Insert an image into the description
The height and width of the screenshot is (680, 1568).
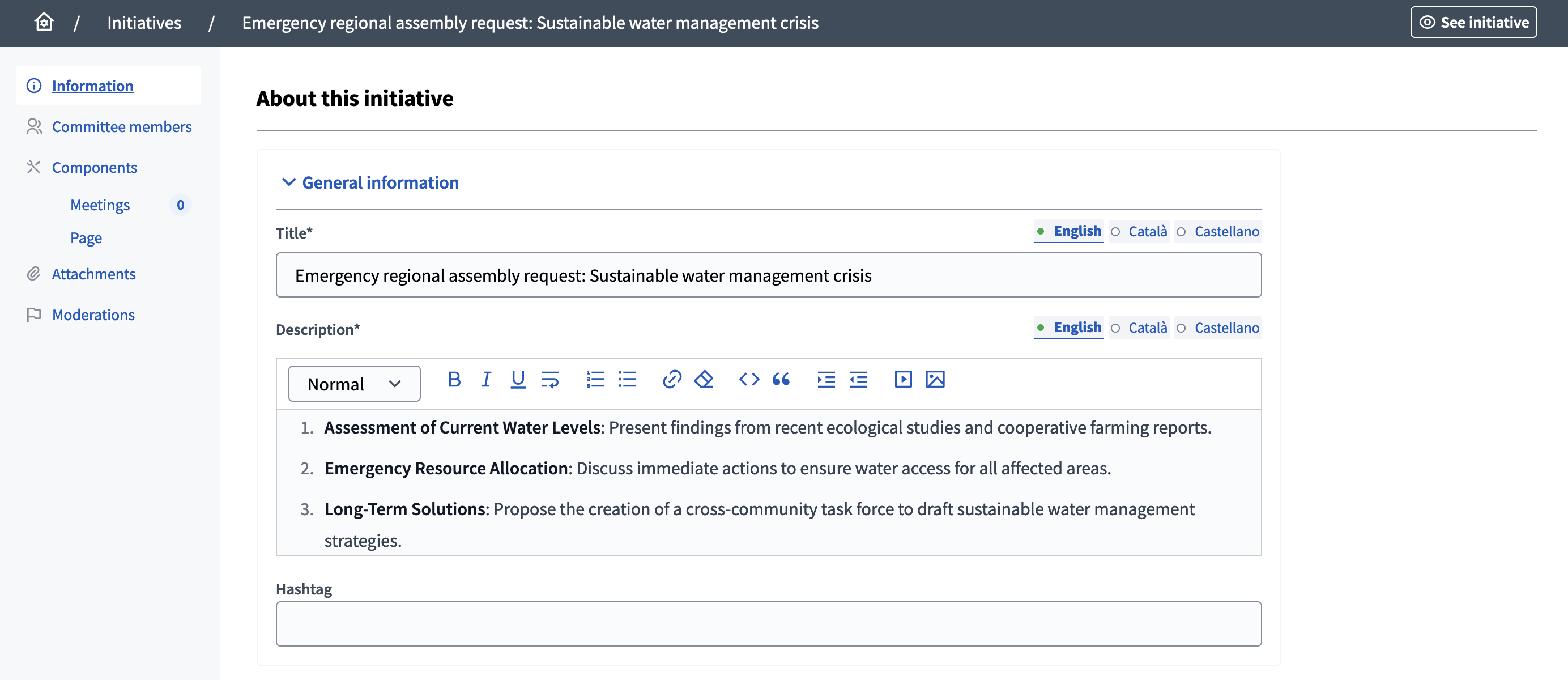click(936, 379)
